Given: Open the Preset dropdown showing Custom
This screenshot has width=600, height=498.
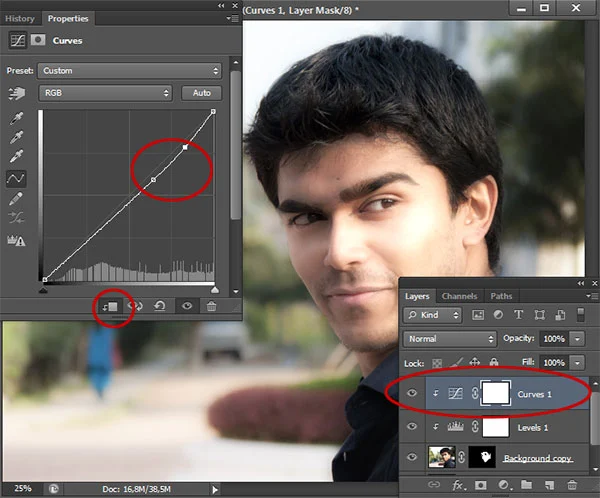Looking at the screenshot, I should click(x=130, y=71).
